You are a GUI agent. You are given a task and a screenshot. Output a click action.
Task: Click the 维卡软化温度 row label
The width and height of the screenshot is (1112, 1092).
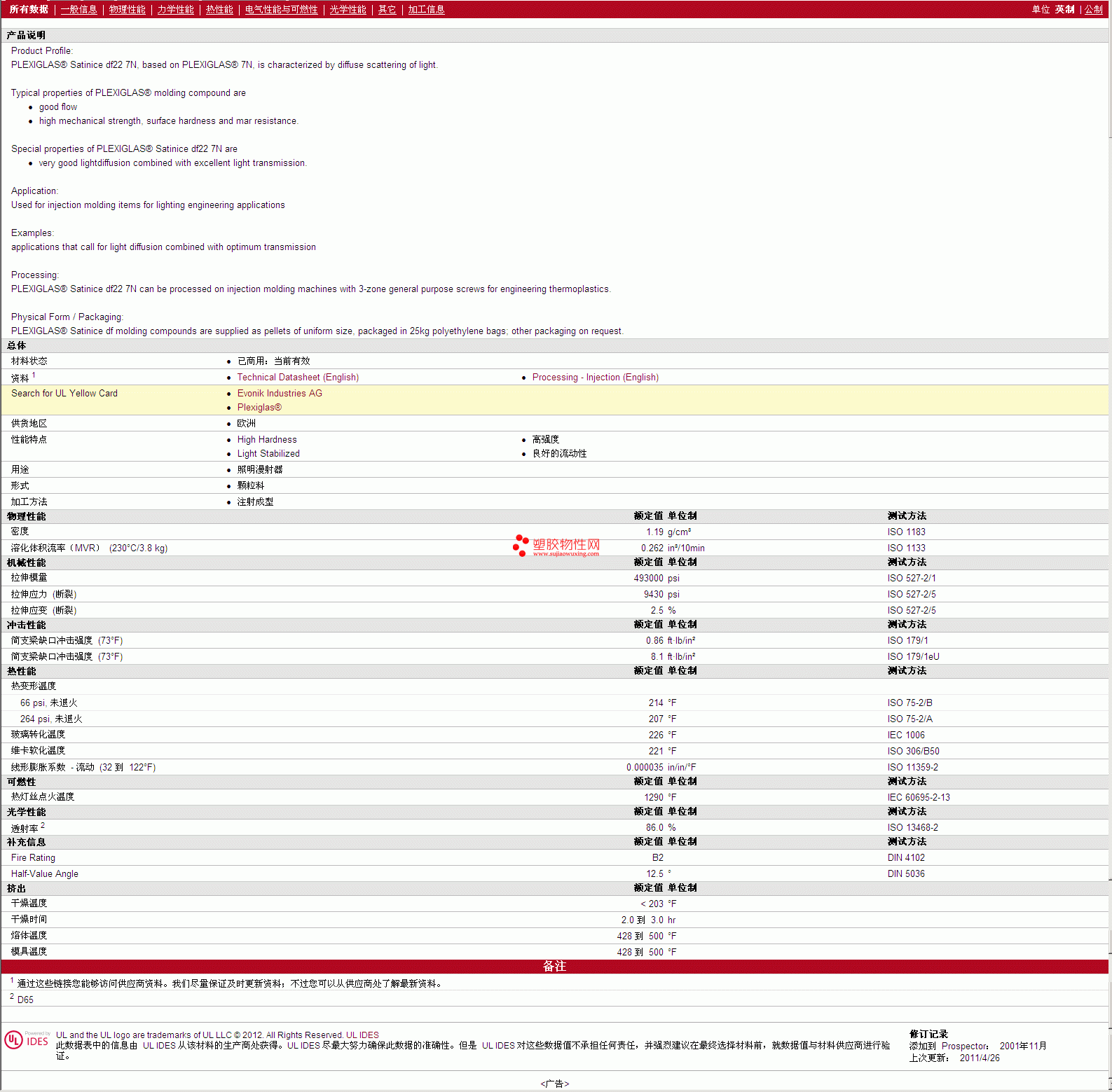pyautogui.click(x=39, y=751)
